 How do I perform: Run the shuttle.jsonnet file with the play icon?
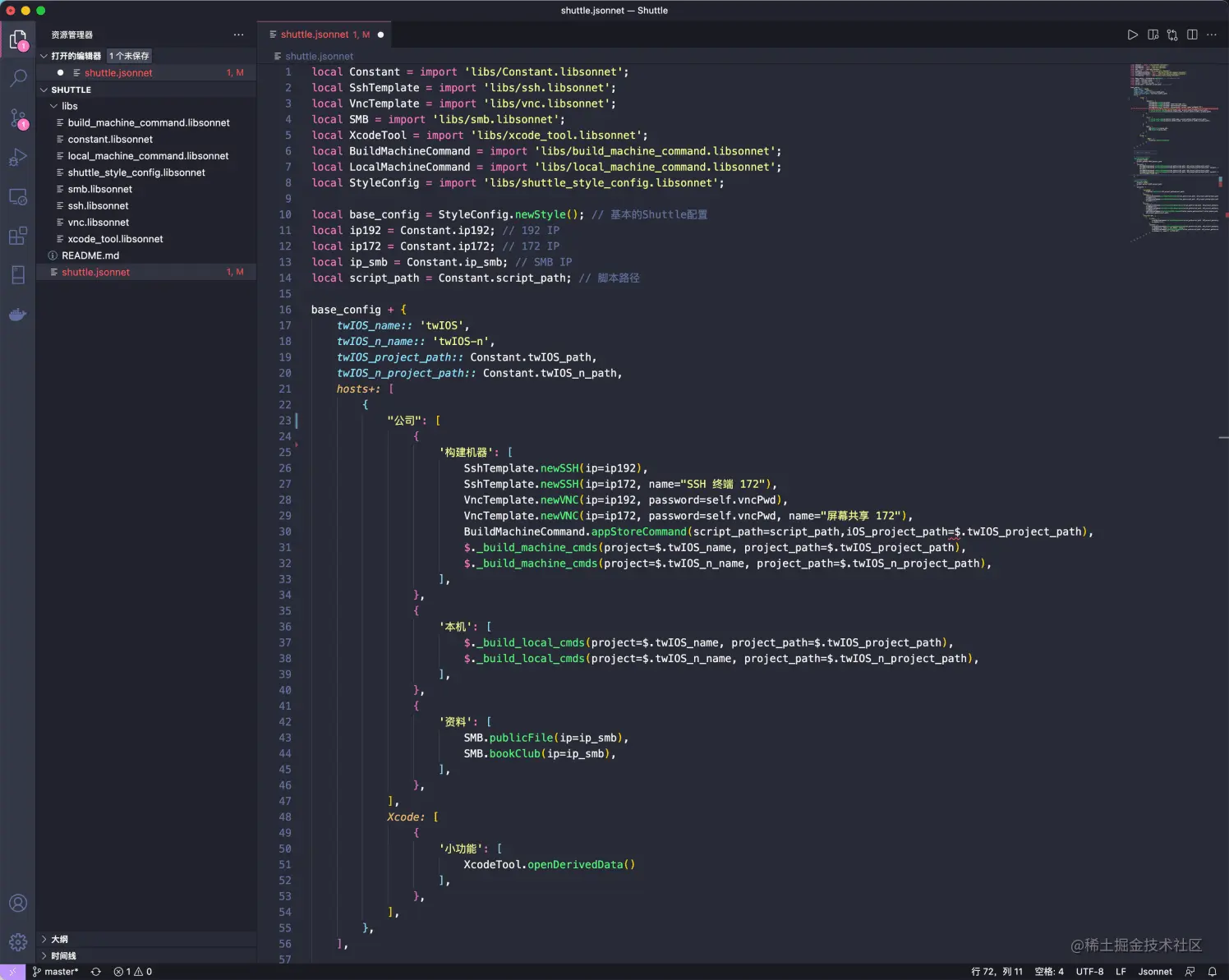coord(1132,35)
